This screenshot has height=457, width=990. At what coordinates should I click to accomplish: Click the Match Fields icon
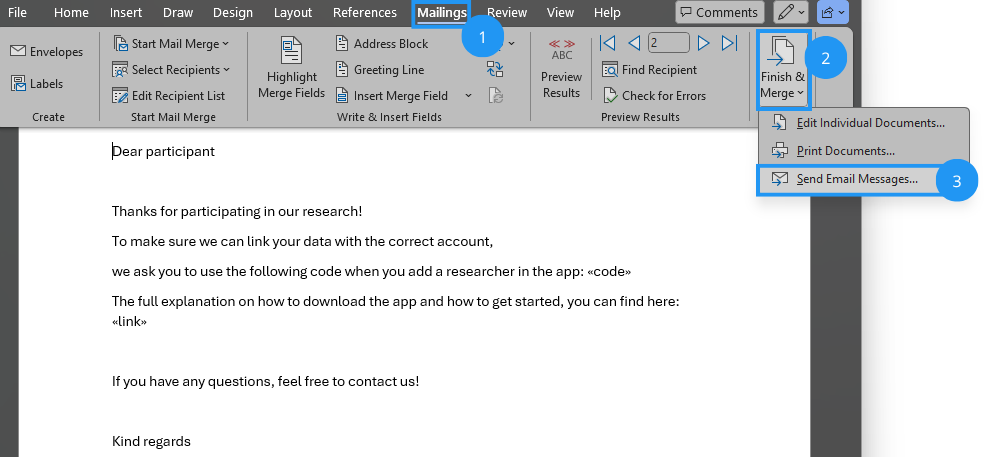[495, 69]
